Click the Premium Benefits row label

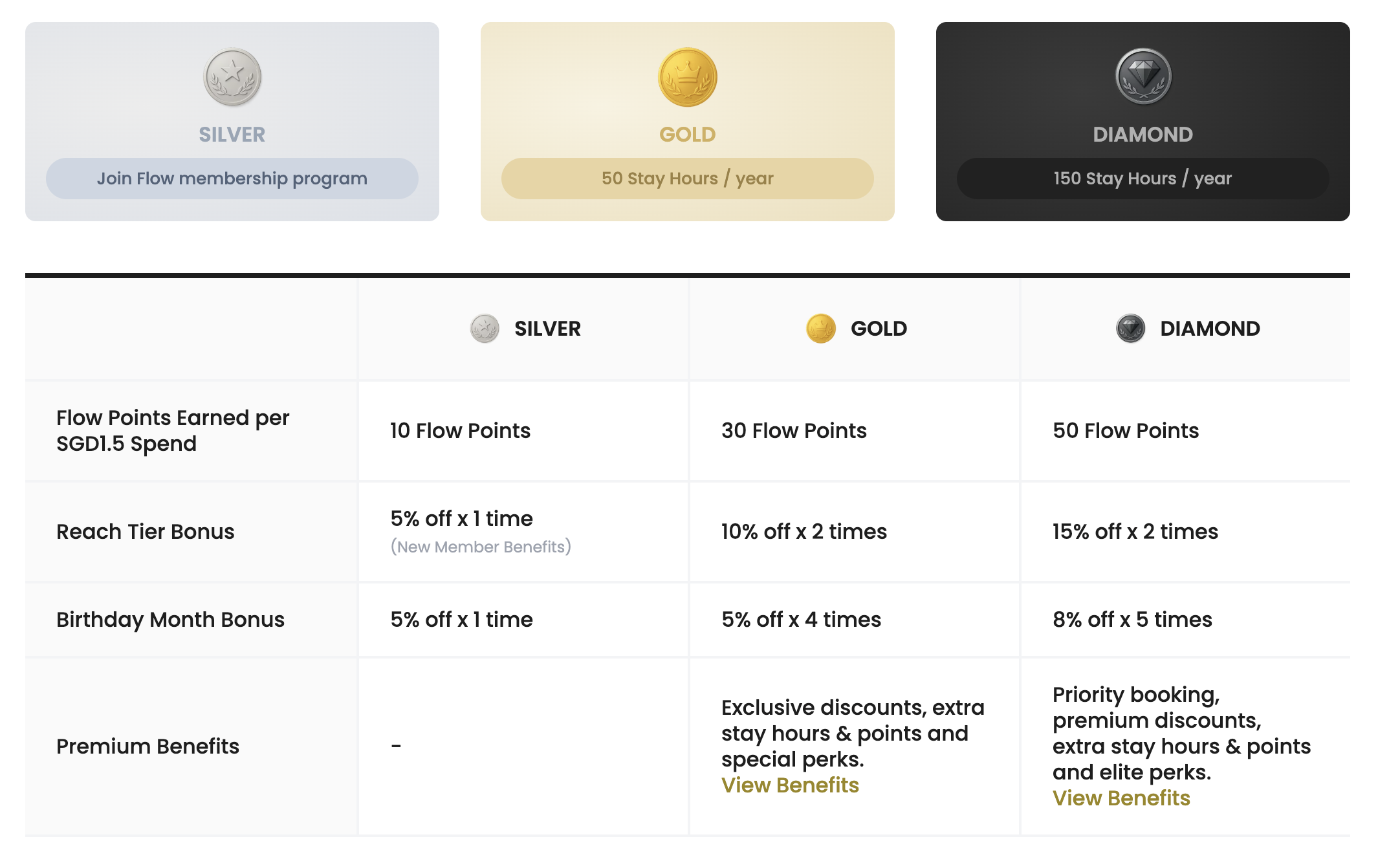(x=148, y=746)
